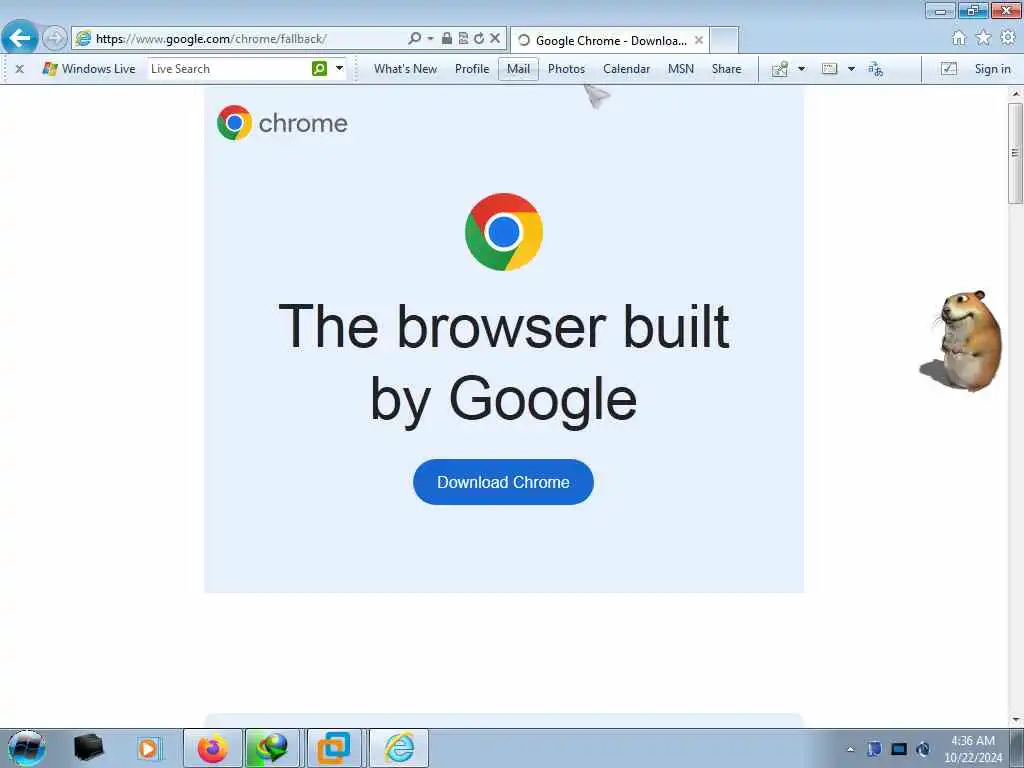Screen dimensions: 1024x768
Task: Click the Show desktop strip
Action: click(x=1017, y=748)
